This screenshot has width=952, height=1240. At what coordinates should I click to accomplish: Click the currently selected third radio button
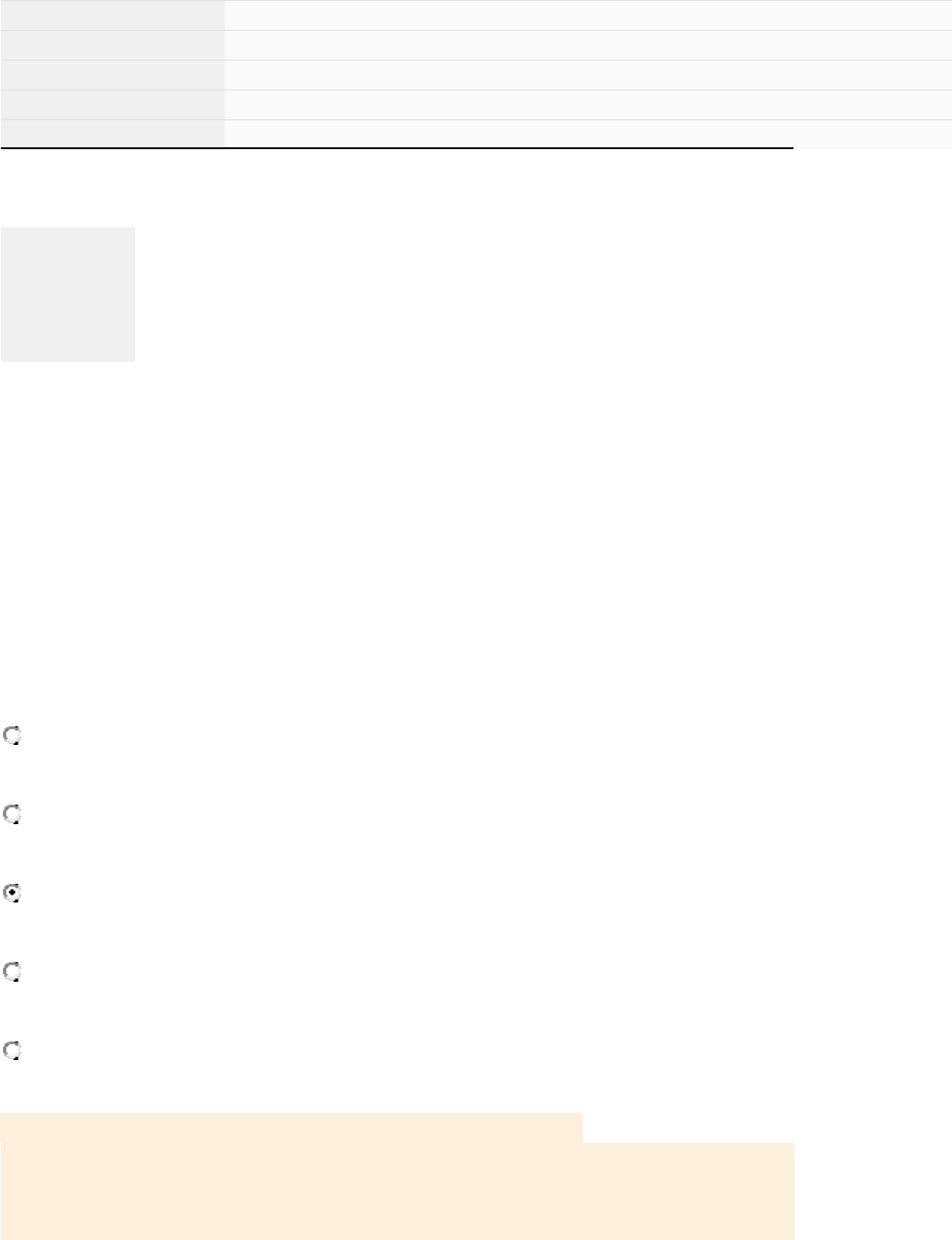[12, 893]
